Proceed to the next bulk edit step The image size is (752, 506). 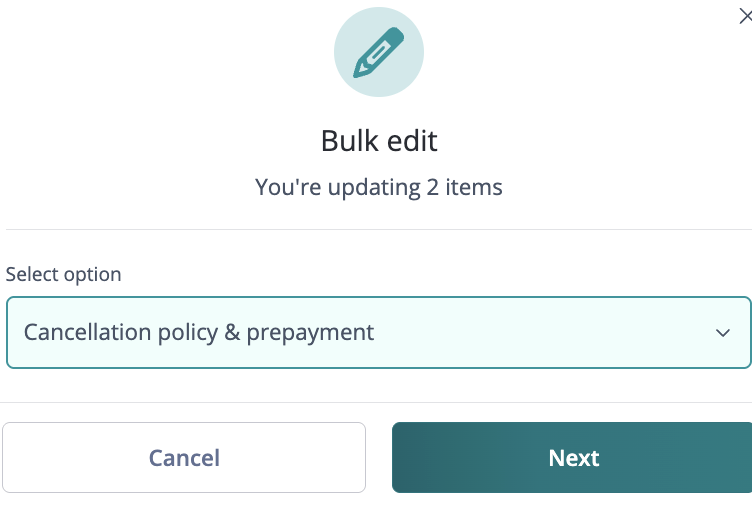click(x=573, y=458)
